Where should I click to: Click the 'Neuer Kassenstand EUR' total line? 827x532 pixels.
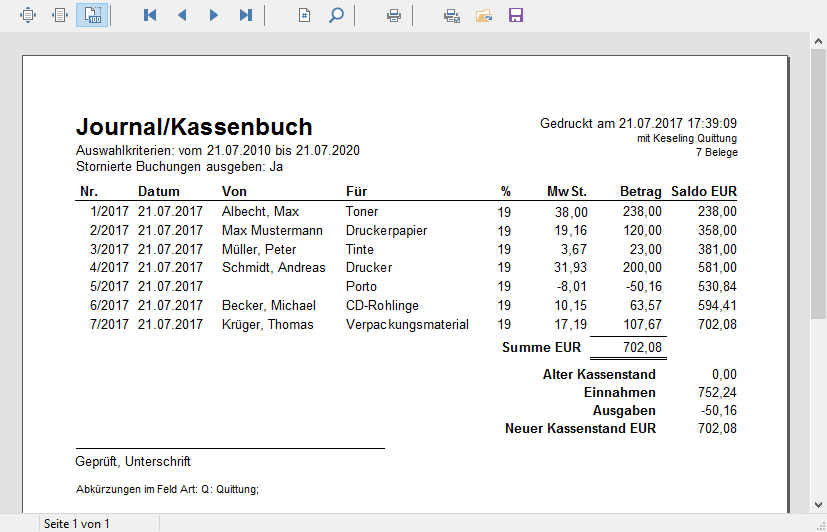580,428
